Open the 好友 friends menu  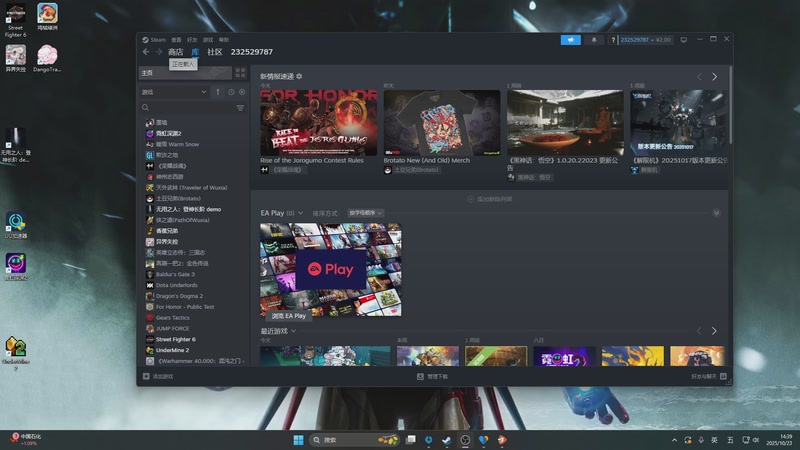(192, 40)
